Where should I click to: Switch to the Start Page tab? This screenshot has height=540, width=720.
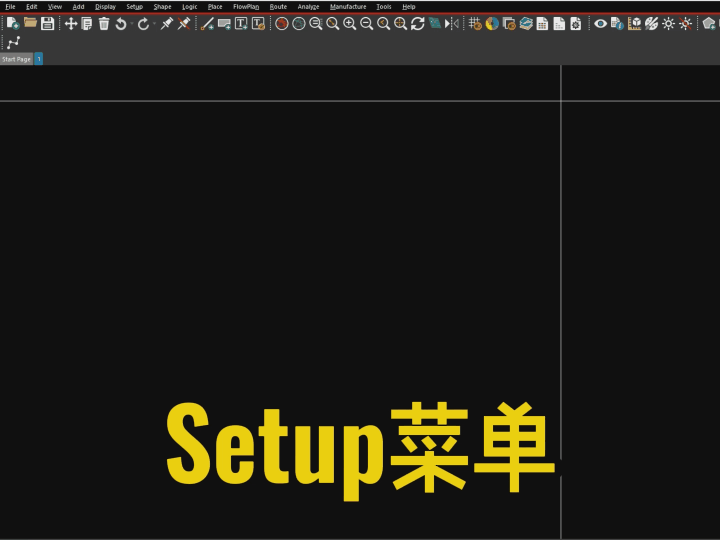point(16,59)
